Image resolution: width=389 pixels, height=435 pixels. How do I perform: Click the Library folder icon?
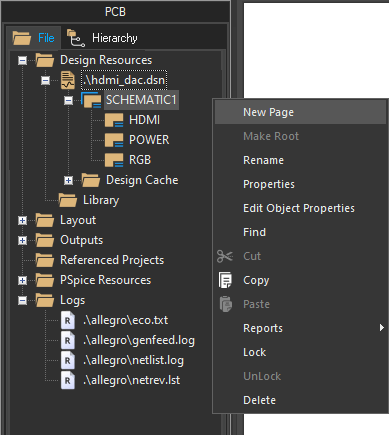click(x=68, y=200)
